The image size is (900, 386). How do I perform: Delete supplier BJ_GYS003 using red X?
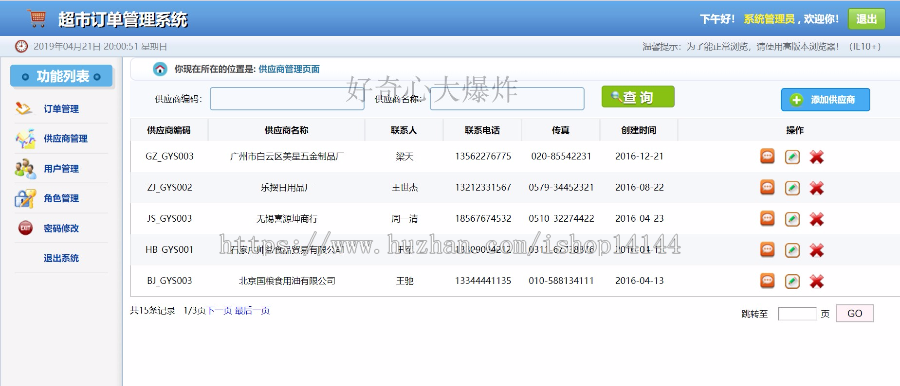(816, 281)
